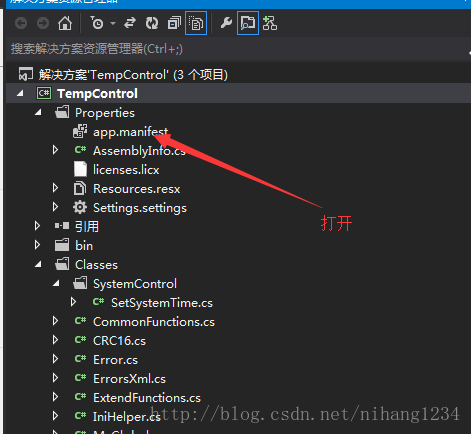This screenshot has width=471, height=434.
Task: Select the SystemControl folder
Action: tap(135, 284)
